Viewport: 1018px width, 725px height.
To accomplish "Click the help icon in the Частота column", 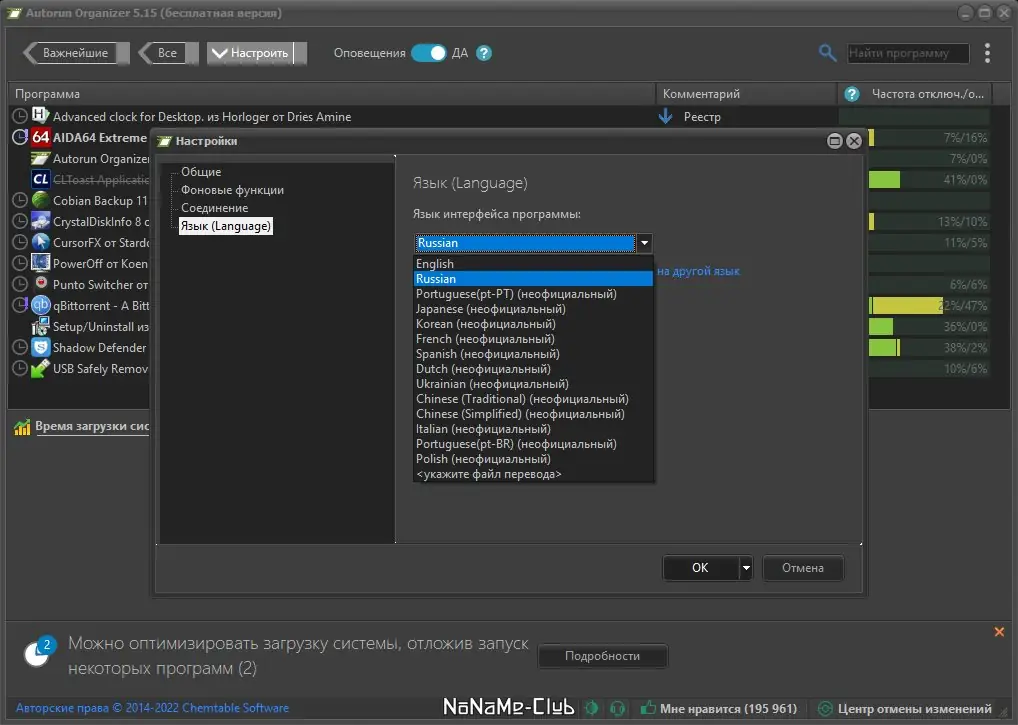I will 852,94.
